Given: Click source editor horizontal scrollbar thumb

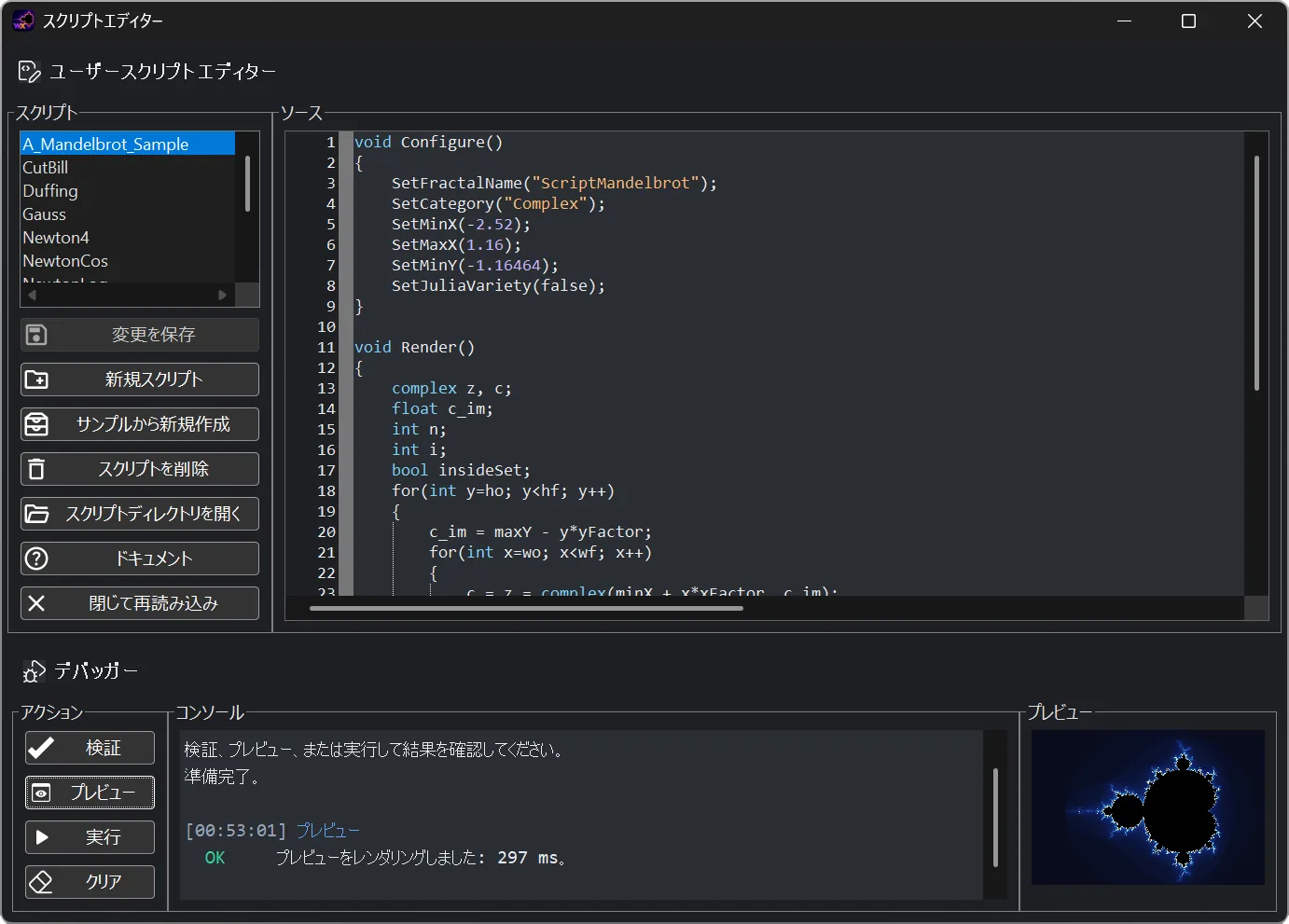Looking at the screenshot, I should point(526,609).
